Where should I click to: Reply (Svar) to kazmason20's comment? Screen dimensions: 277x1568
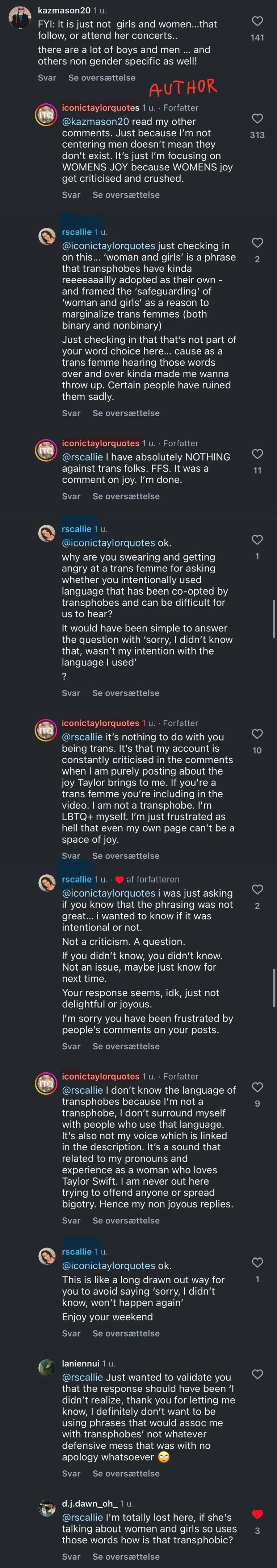click(x=47, y=78)
